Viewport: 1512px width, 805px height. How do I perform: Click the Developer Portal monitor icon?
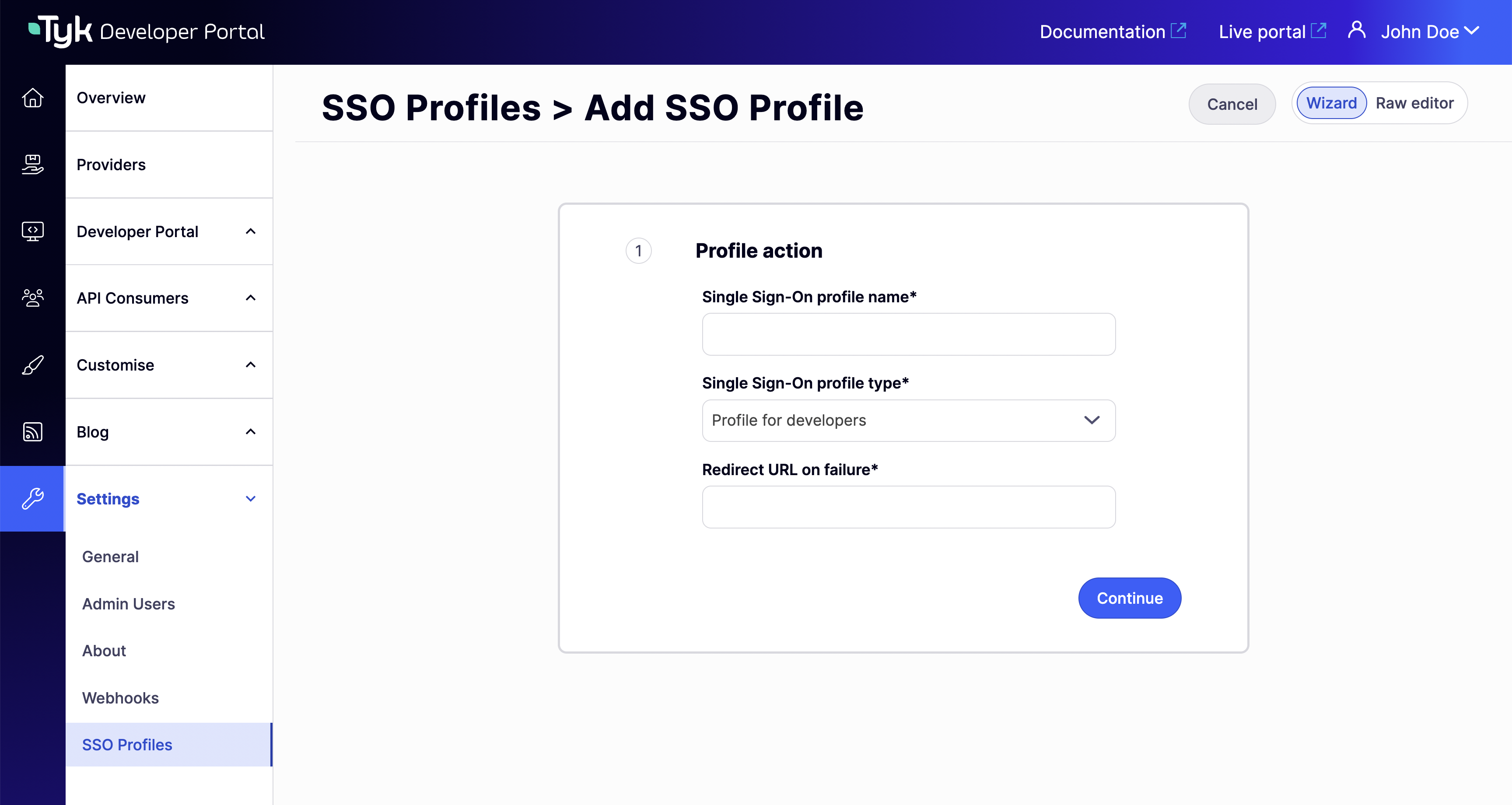(32, 231)
